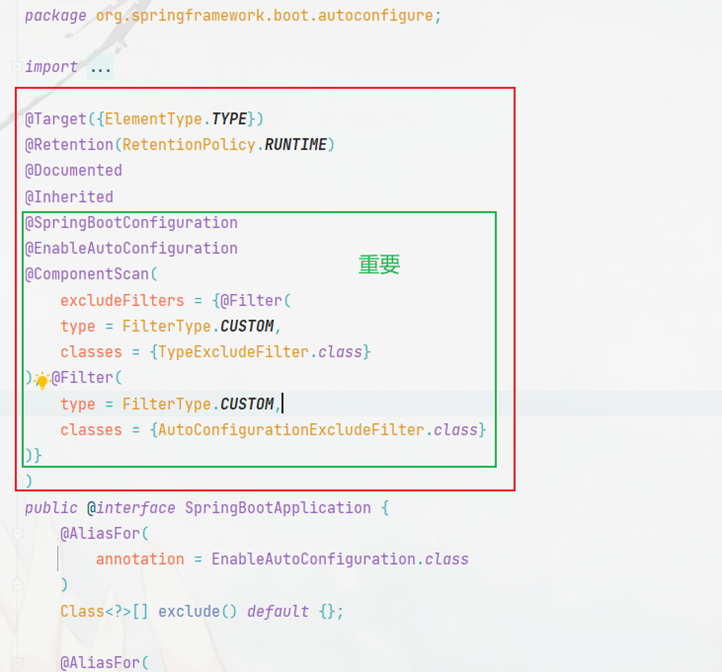The width and height of the screenshot is (722, 672).
Task: Click the '@interface' keyword
Action: coord(131,508)
